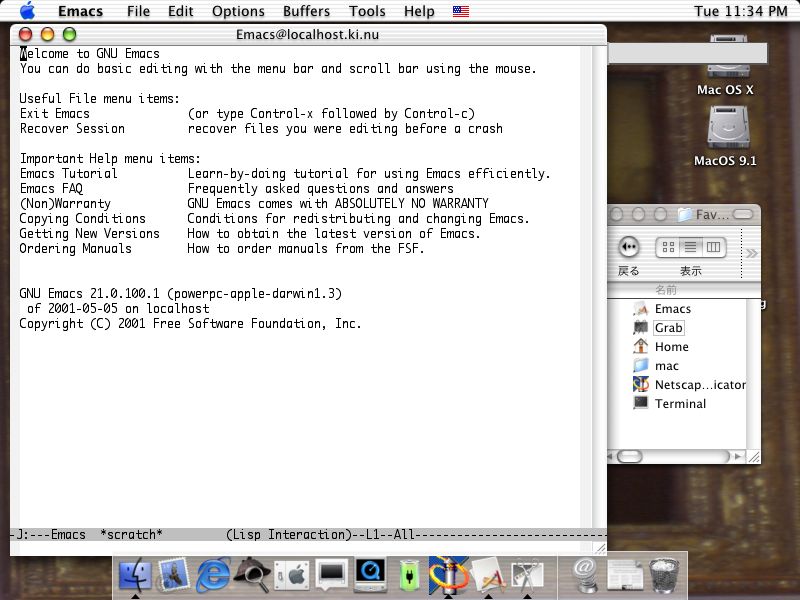This screenshot has width=800, height=600.
Task: Click the folder icon in Favorites title bar
Action: (685, 214)
